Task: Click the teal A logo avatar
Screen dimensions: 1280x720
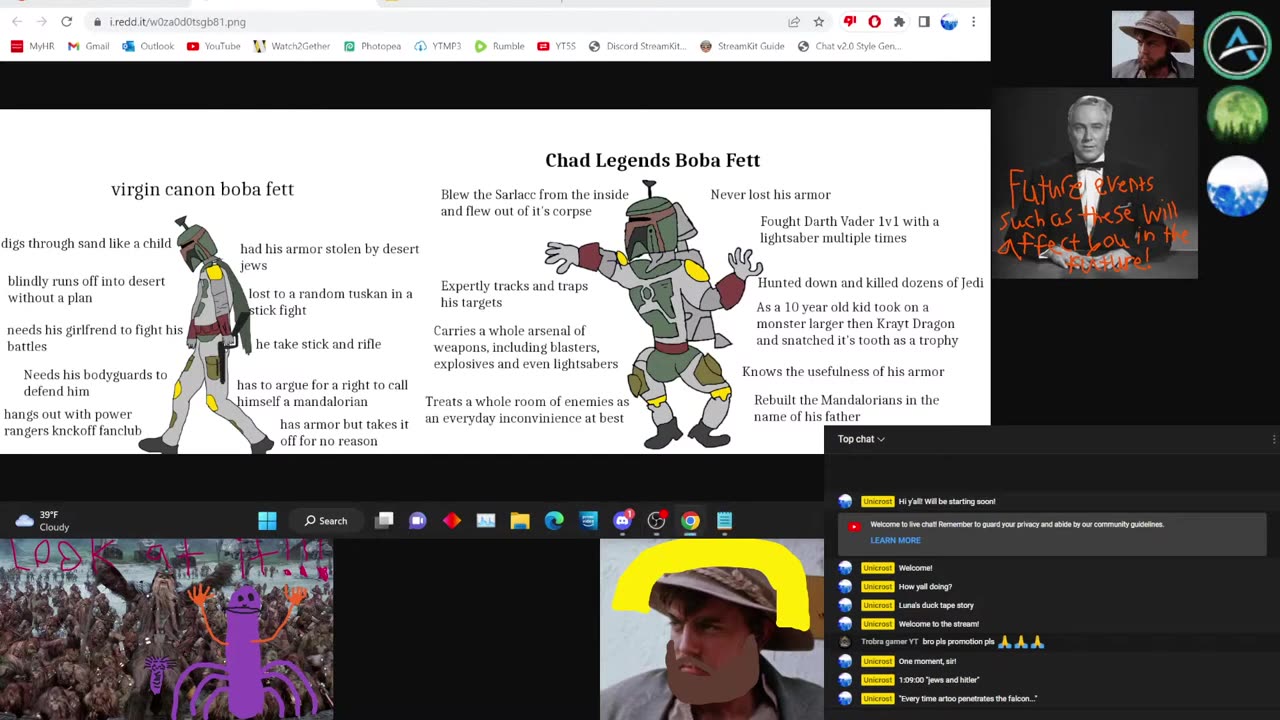Action: (1237, 45)
